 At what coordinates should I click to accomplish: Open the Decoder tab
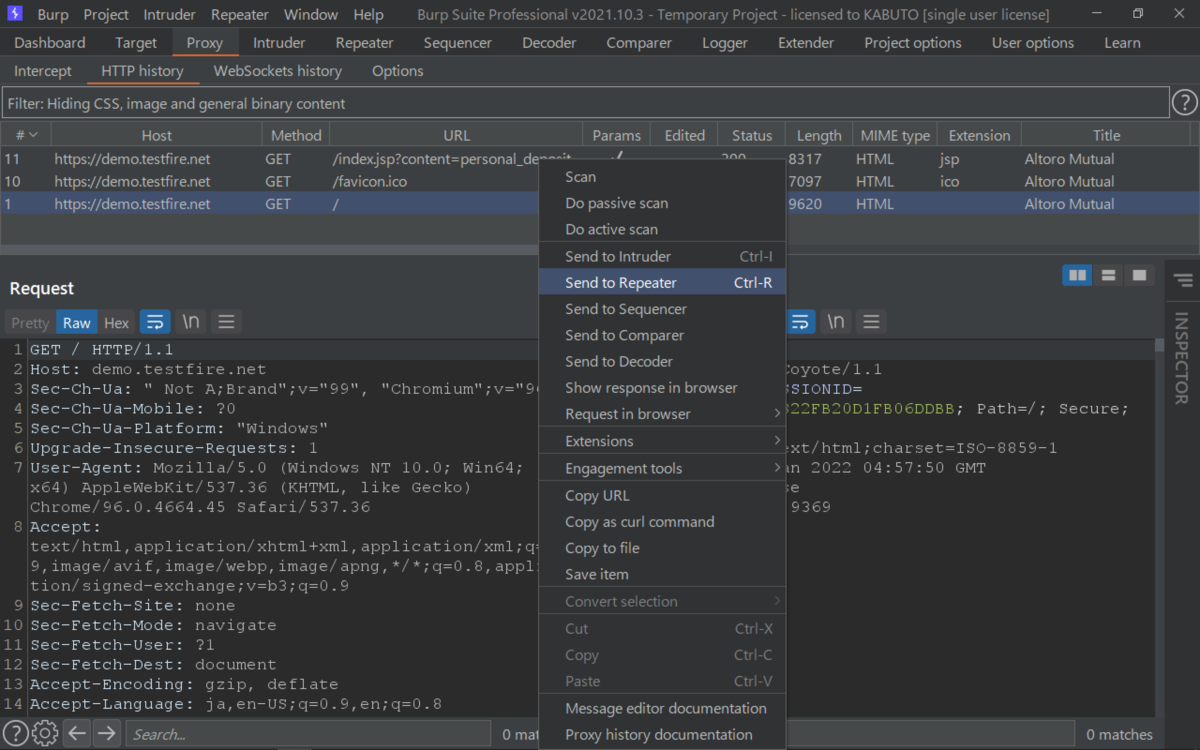coord(549,43)
